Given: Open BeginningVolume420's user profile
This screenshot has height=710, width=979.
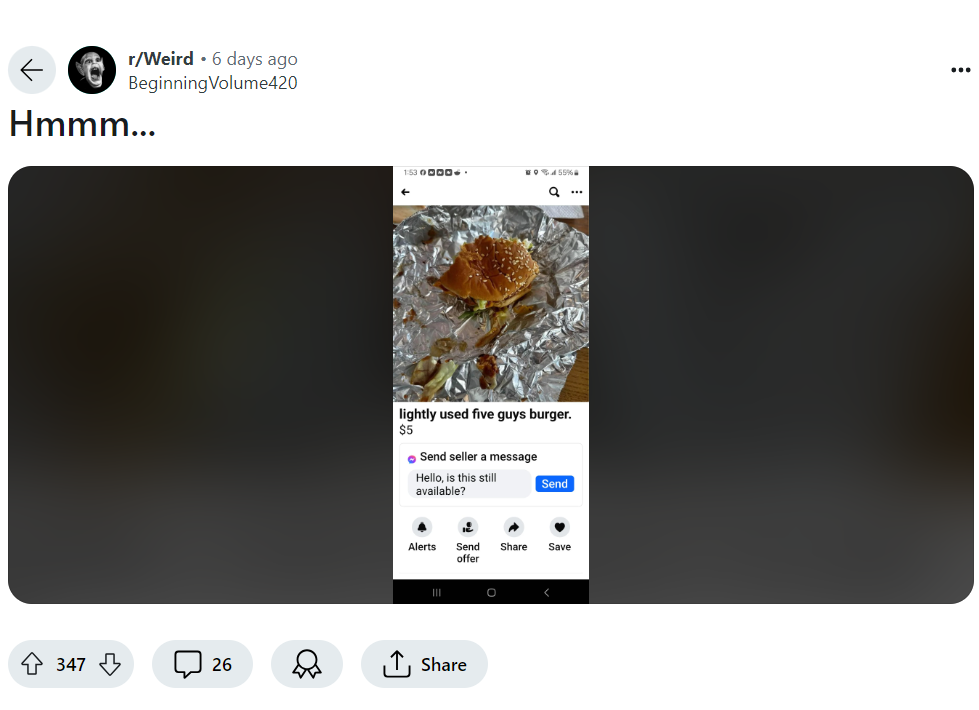Looking at the screenshot, I should coord(213,83).
